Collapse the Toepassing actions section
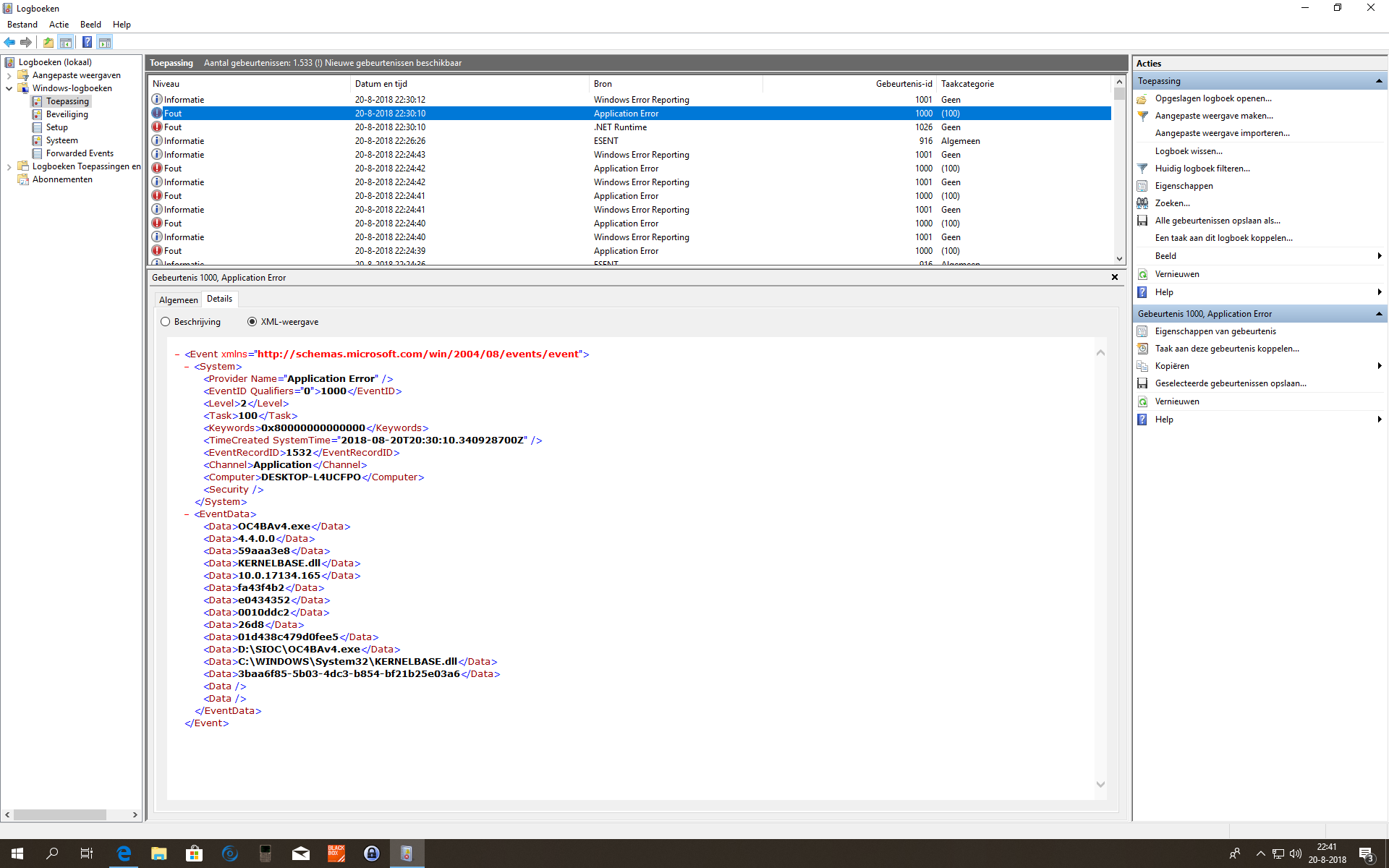1389x868 pixels. click(1379, 81)
